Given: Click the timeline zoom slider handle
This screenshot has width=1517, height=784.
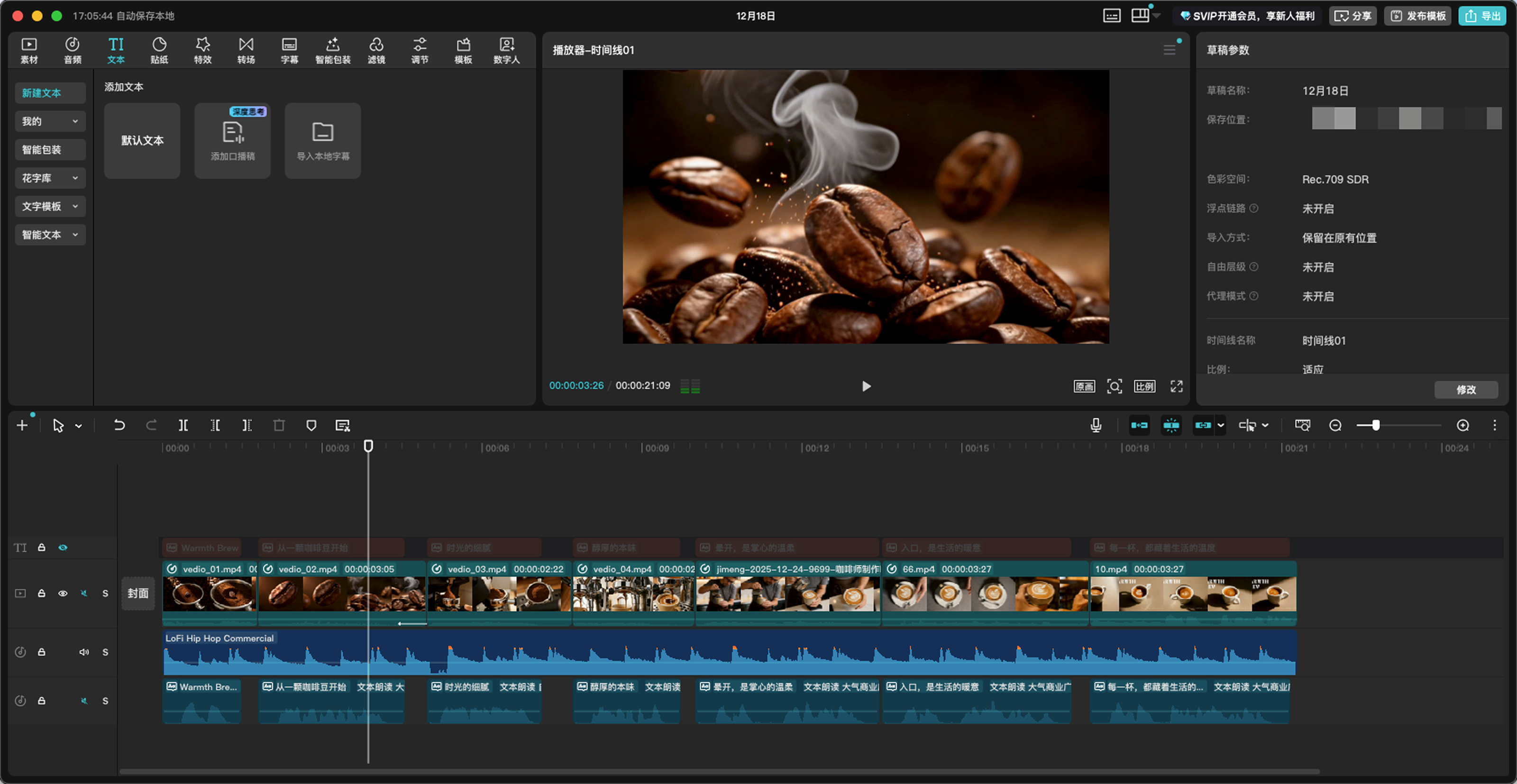Looking at the screenshot, I should click(x=1376, y=425).
